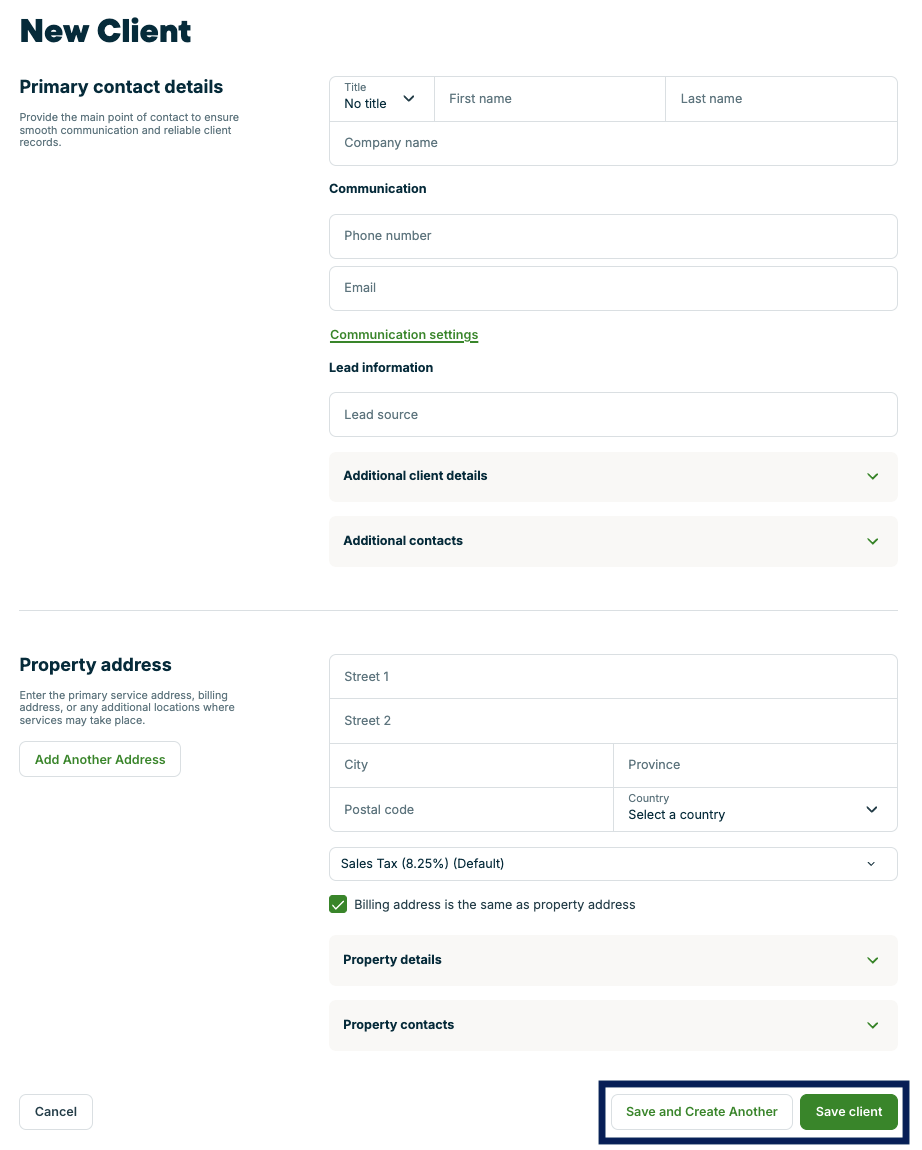Open the Sales Tax dropdown
This screenshot has height=1150, width=922.
[612, 864]
